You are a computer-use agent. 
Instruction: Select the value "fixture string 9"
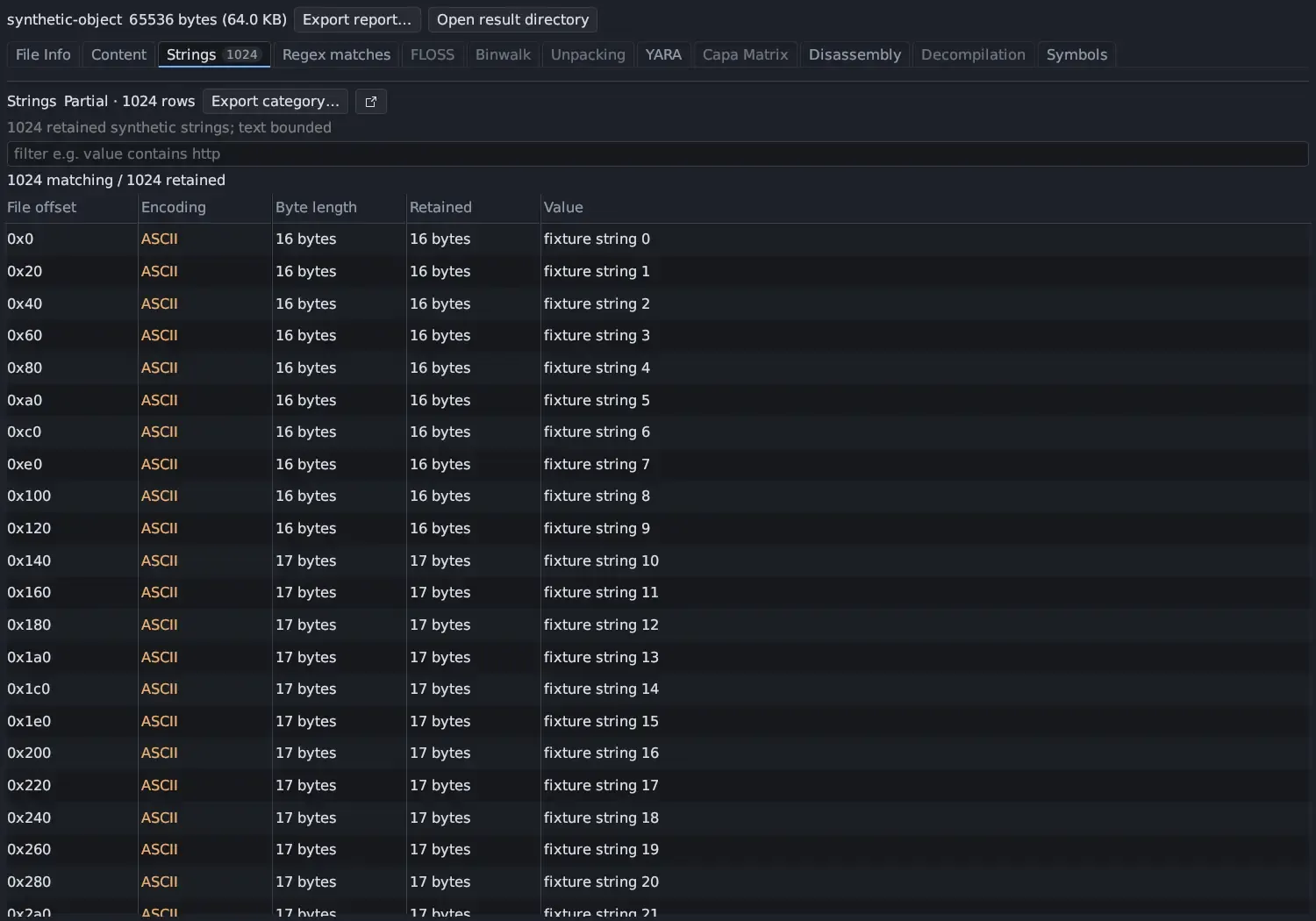point(597,528)
